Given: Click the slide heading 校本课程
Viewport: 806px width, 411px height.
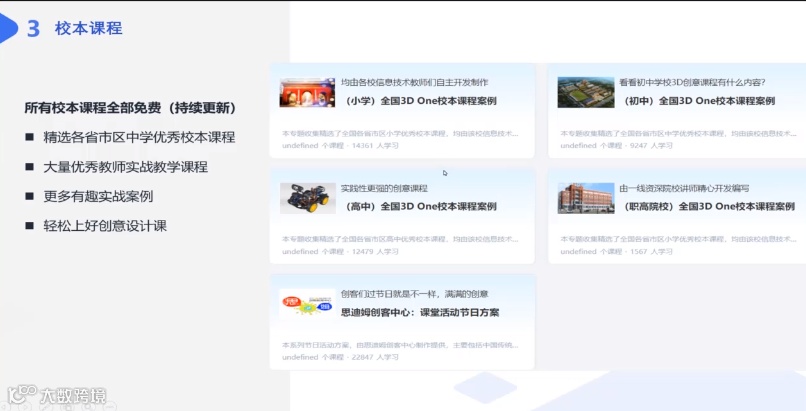Looking at the screenshot, I should click(88, 28).
